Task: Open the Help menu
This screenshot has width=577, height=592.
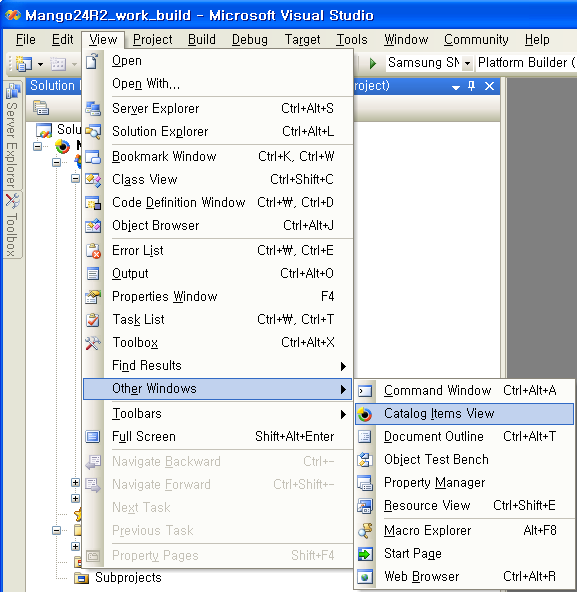Action: click(x=537, y=40)
